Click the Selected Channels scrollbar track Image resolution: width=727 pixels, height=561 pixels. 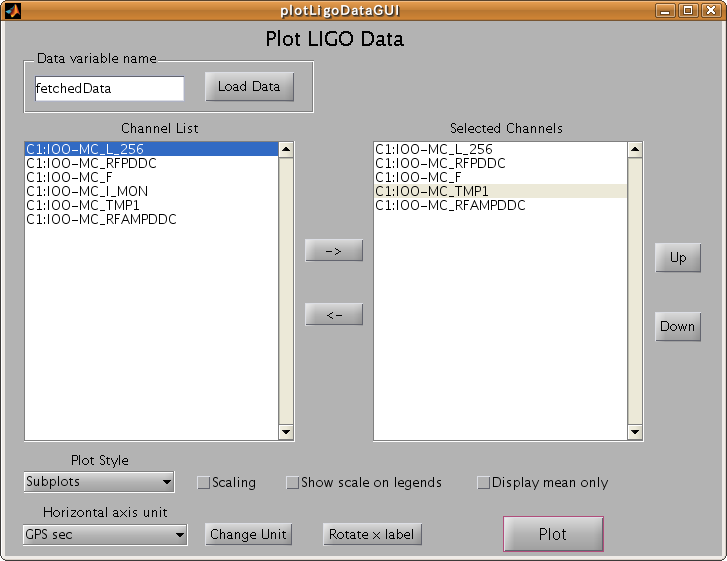coord(635,291)
